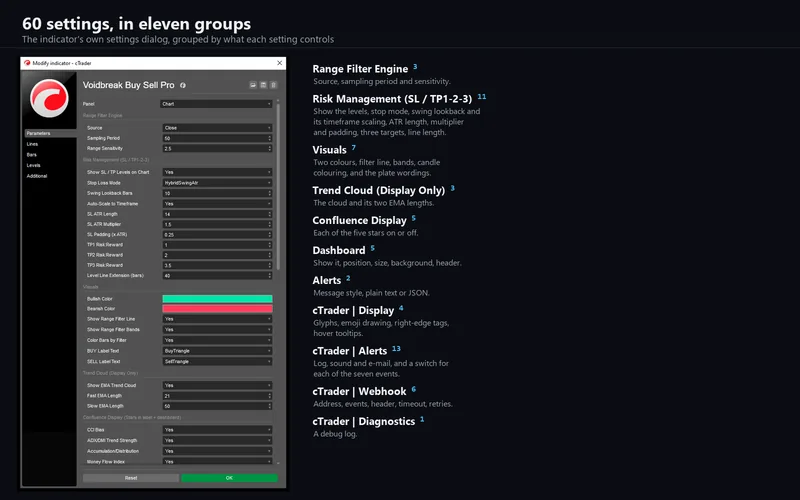This screenshot has height=500, width=800.
Task: Open the Source dropdown set to Close
Action: (x=217, y=128)
